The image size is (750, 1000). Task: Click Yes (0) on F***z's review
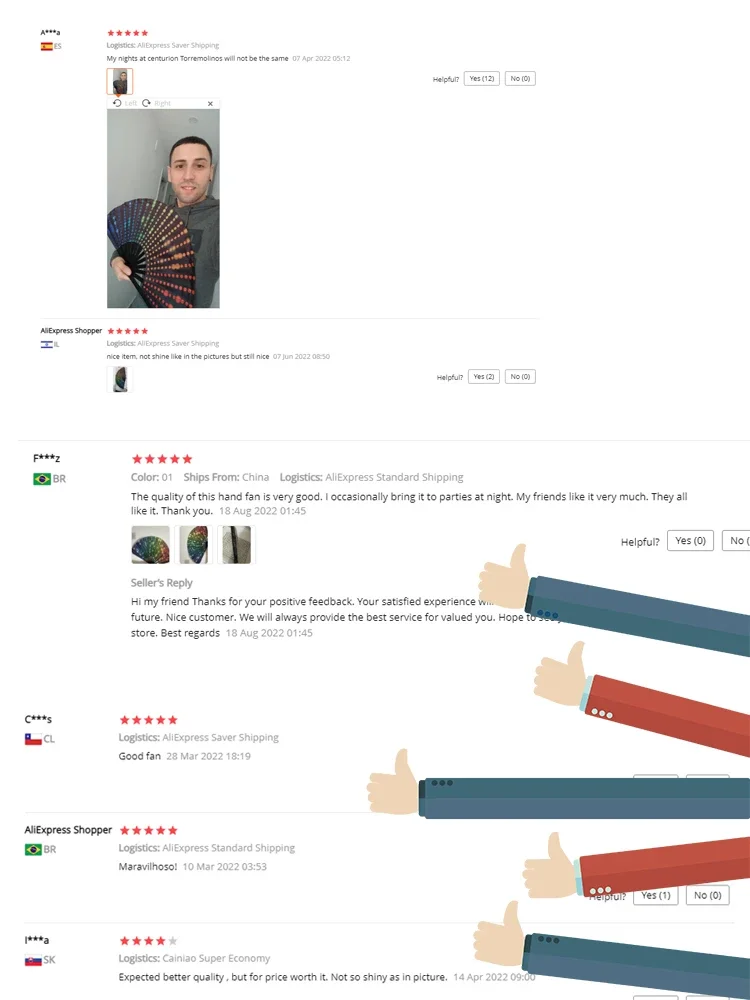coord(690,540)
